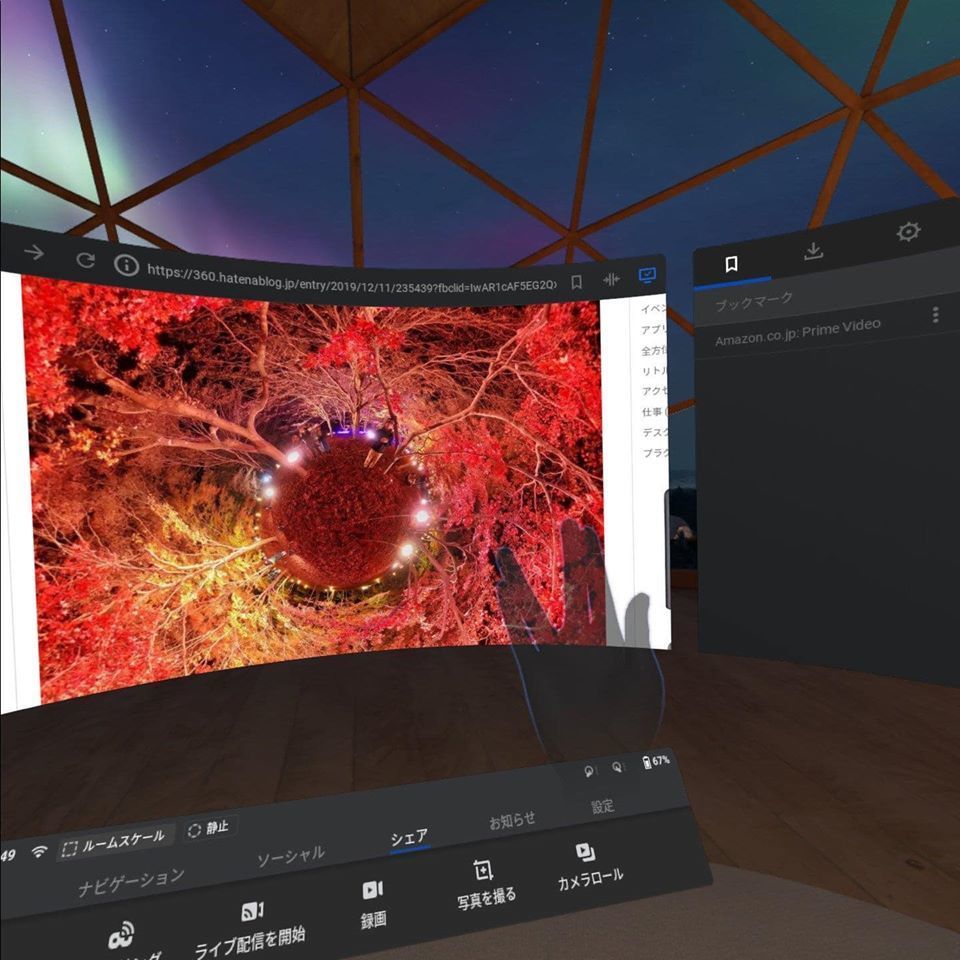Open the リトル category link in the sidebar
960x960 pixels.
point(654,370)
